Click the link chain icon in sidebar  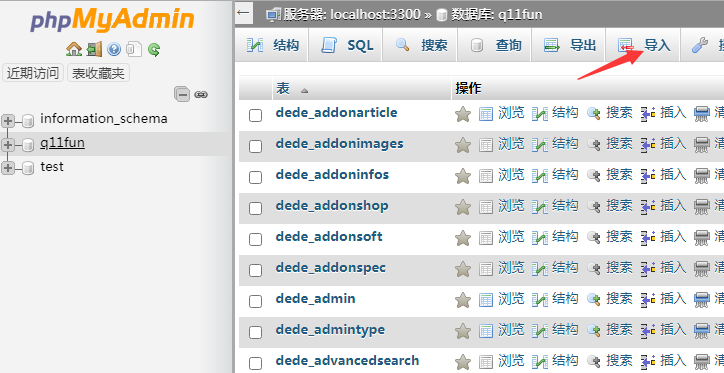pyautogui.click(x=200, y=94)
